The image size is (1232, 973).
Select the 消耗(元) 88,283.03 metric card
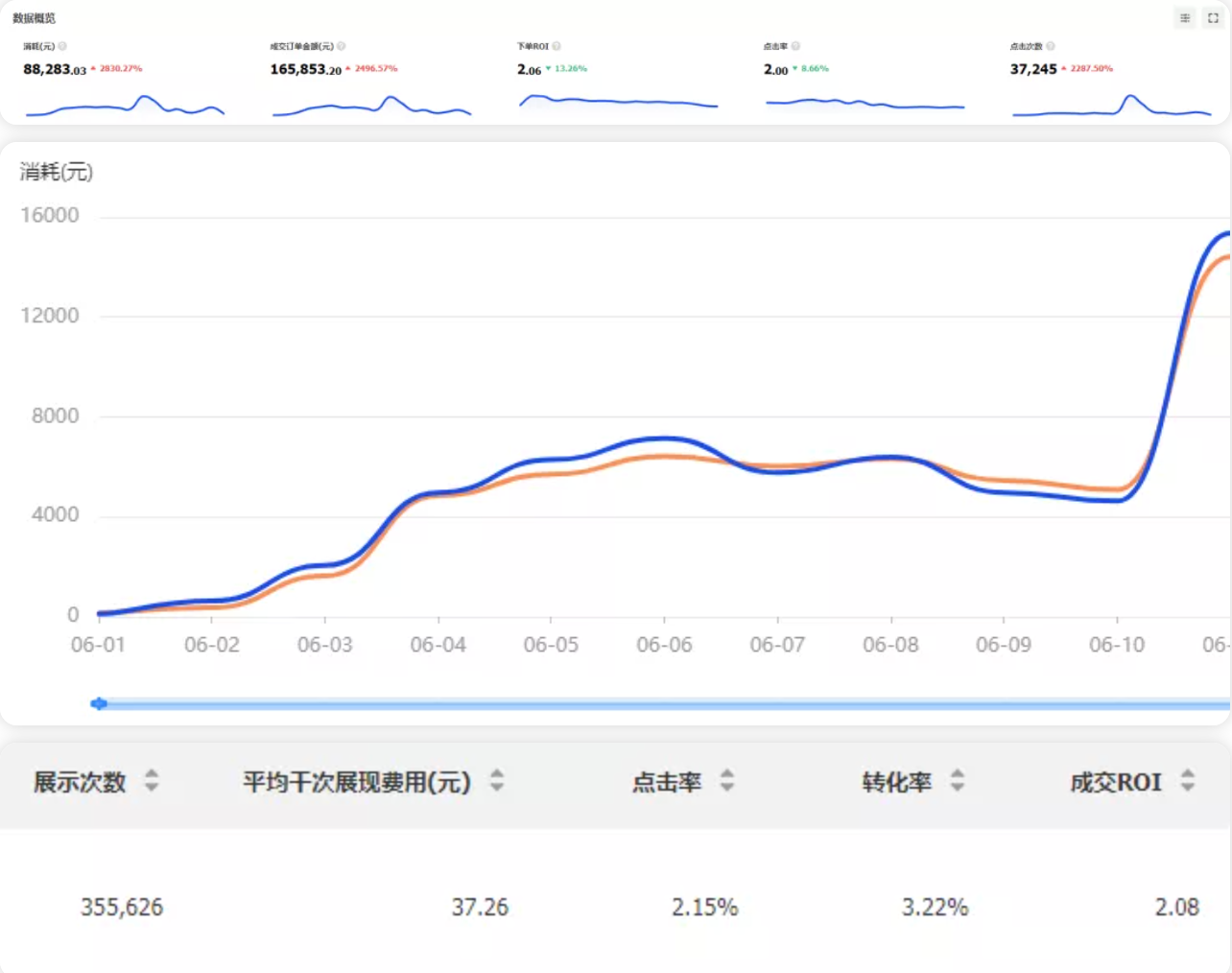click(125, 79)
